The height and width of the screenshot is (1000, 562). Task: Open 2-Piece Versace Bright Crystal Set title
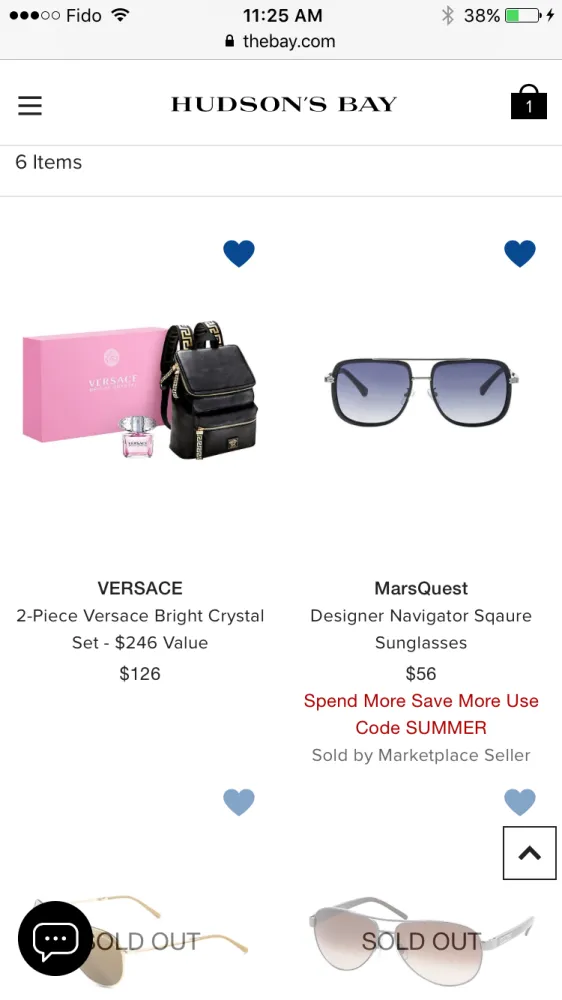(140, 629)
